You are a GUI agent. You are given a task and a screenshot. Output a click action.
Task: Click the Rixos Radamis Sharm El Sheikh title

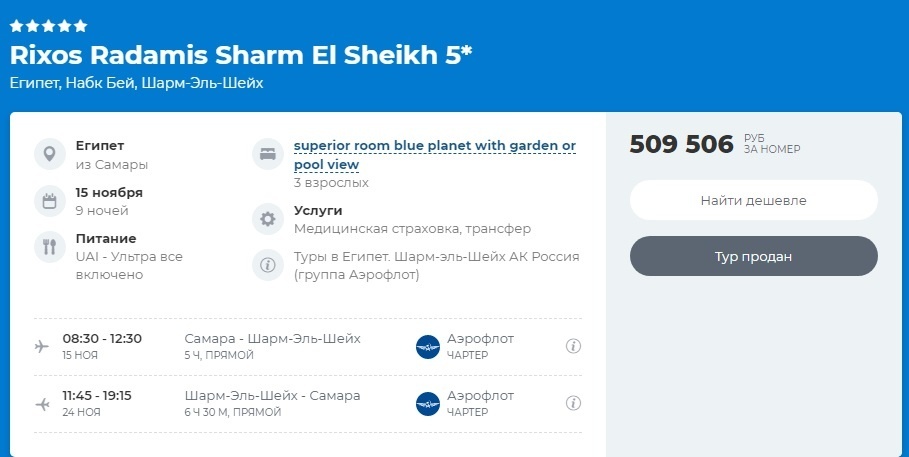click(x=240, y=54)
